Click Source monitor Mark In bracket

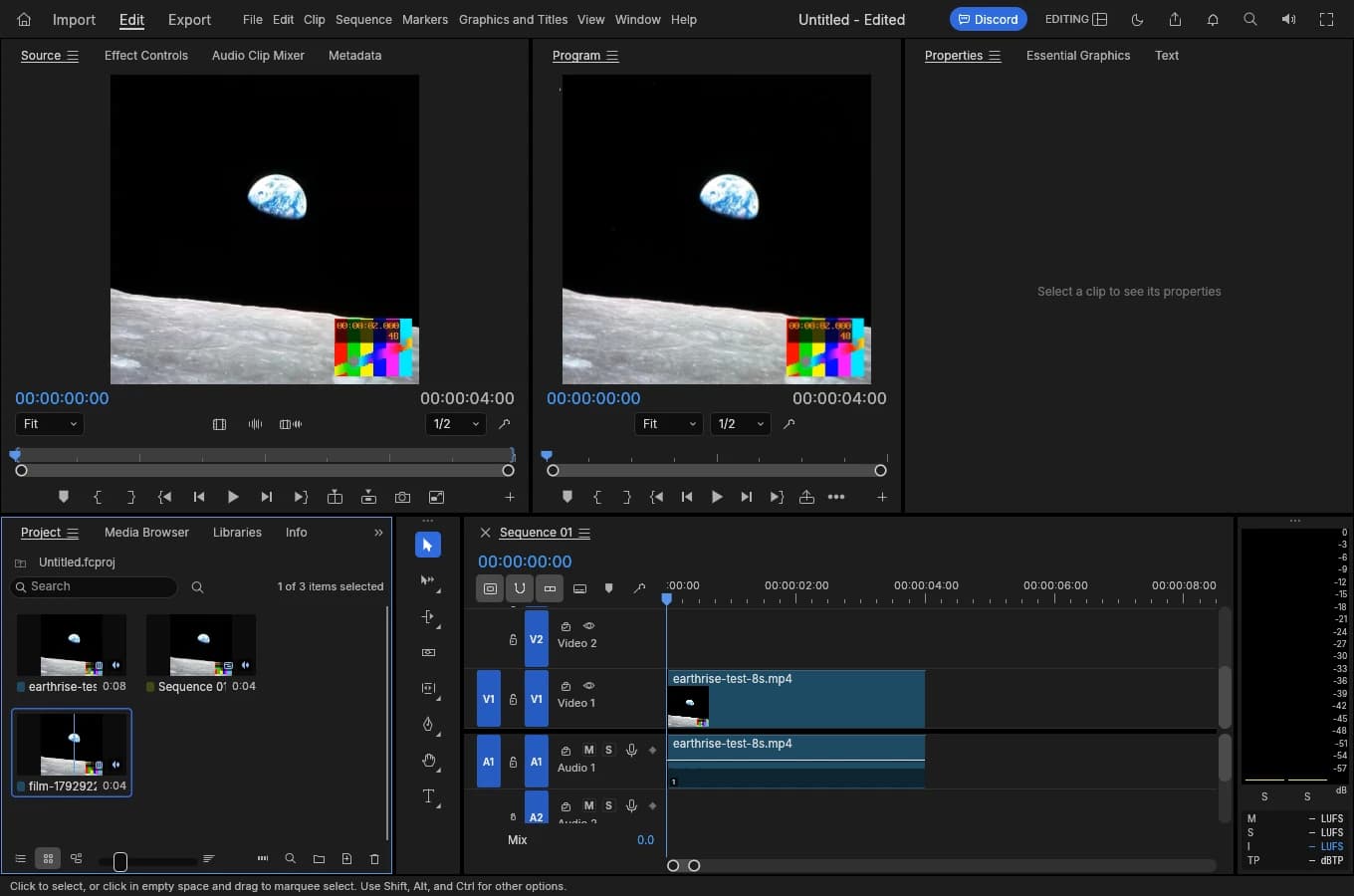[x=98, y=497]
